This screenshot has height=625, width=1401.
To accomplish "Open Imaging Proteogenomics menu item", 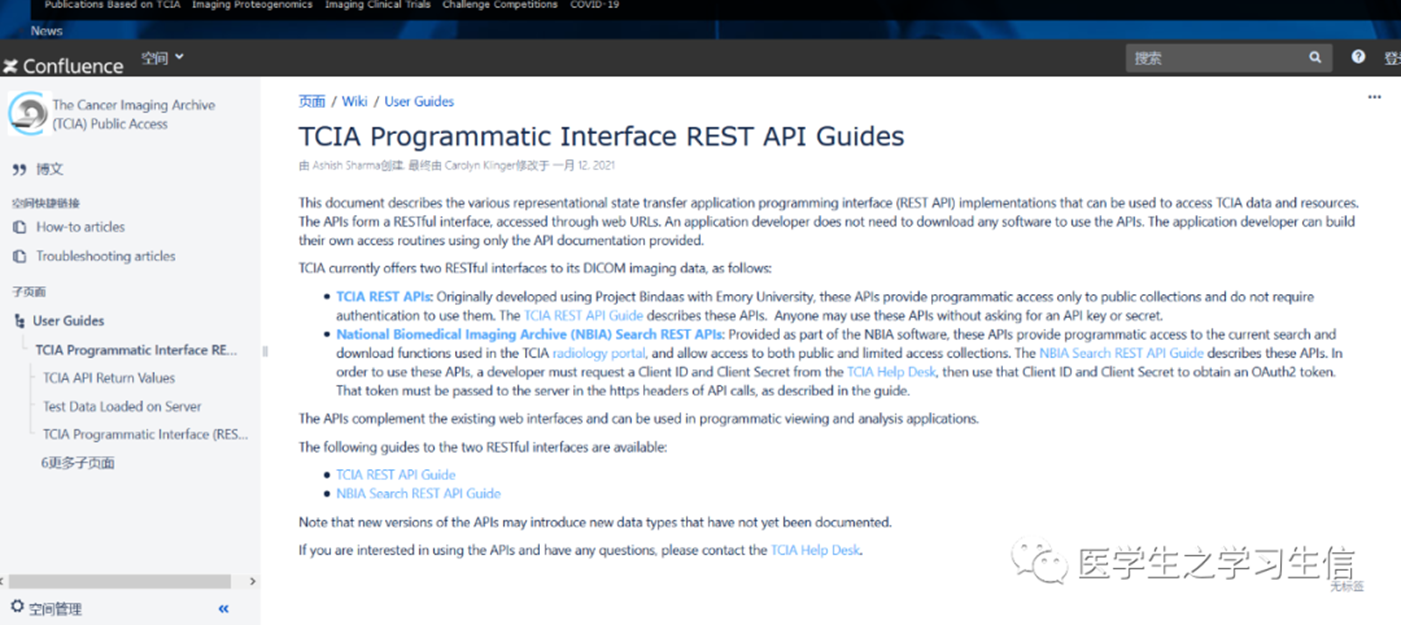I will 254,5.
